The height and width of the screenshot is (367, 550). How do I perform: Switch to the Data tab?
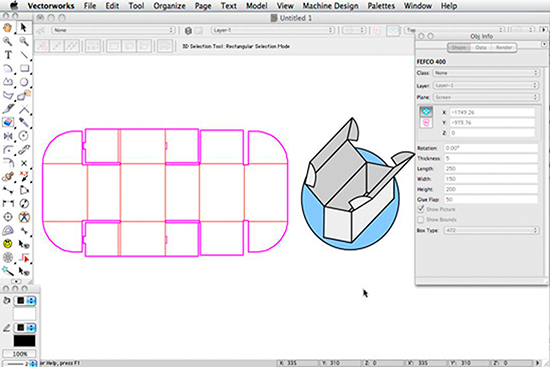point(481,47)
